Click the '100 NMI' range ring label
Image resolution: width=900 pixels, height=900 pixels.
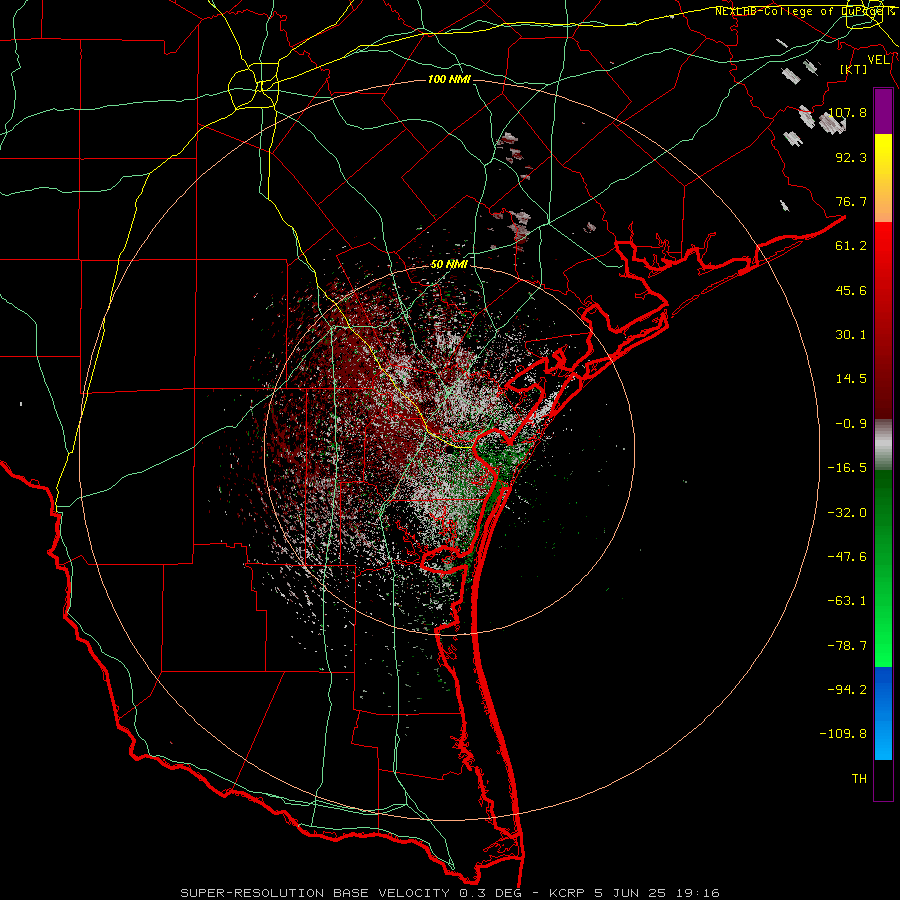449,79
